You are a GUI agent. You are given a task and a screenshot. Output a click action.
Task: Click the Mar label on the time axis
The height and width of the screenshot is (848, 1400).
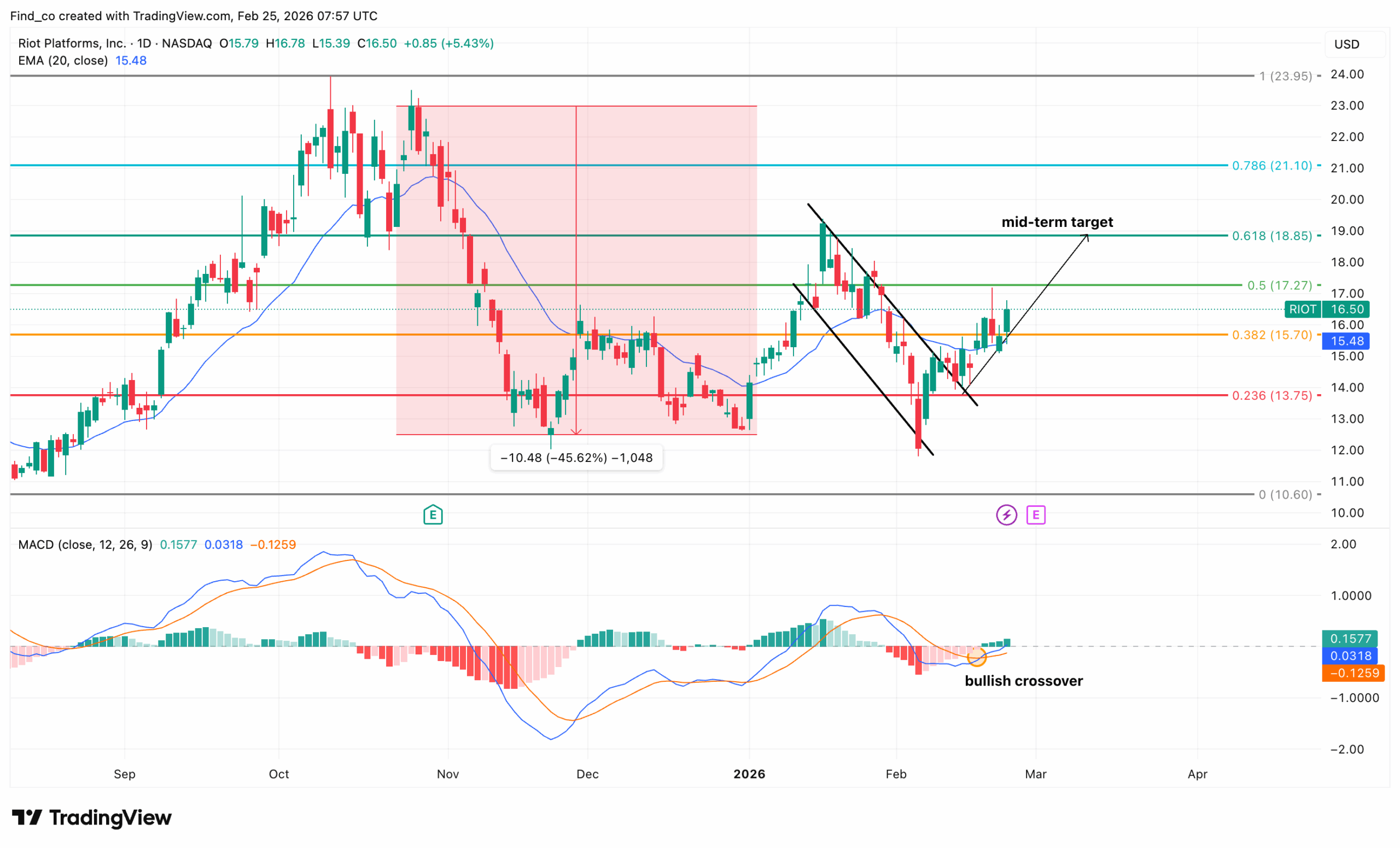pos(1036,774)
